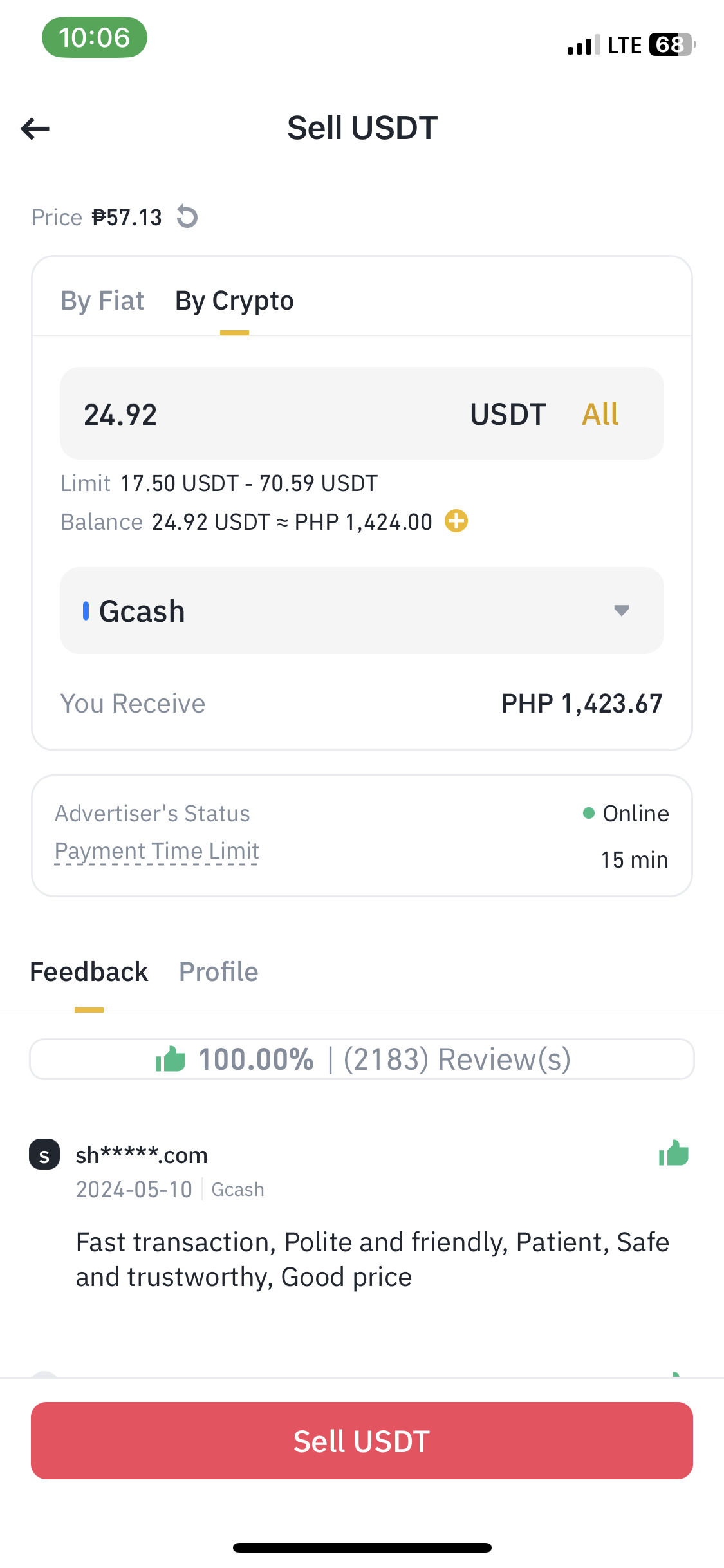Tap the red Sell USDT button
Screen dimensions: 724x1568
click(x=362, y=1441)
